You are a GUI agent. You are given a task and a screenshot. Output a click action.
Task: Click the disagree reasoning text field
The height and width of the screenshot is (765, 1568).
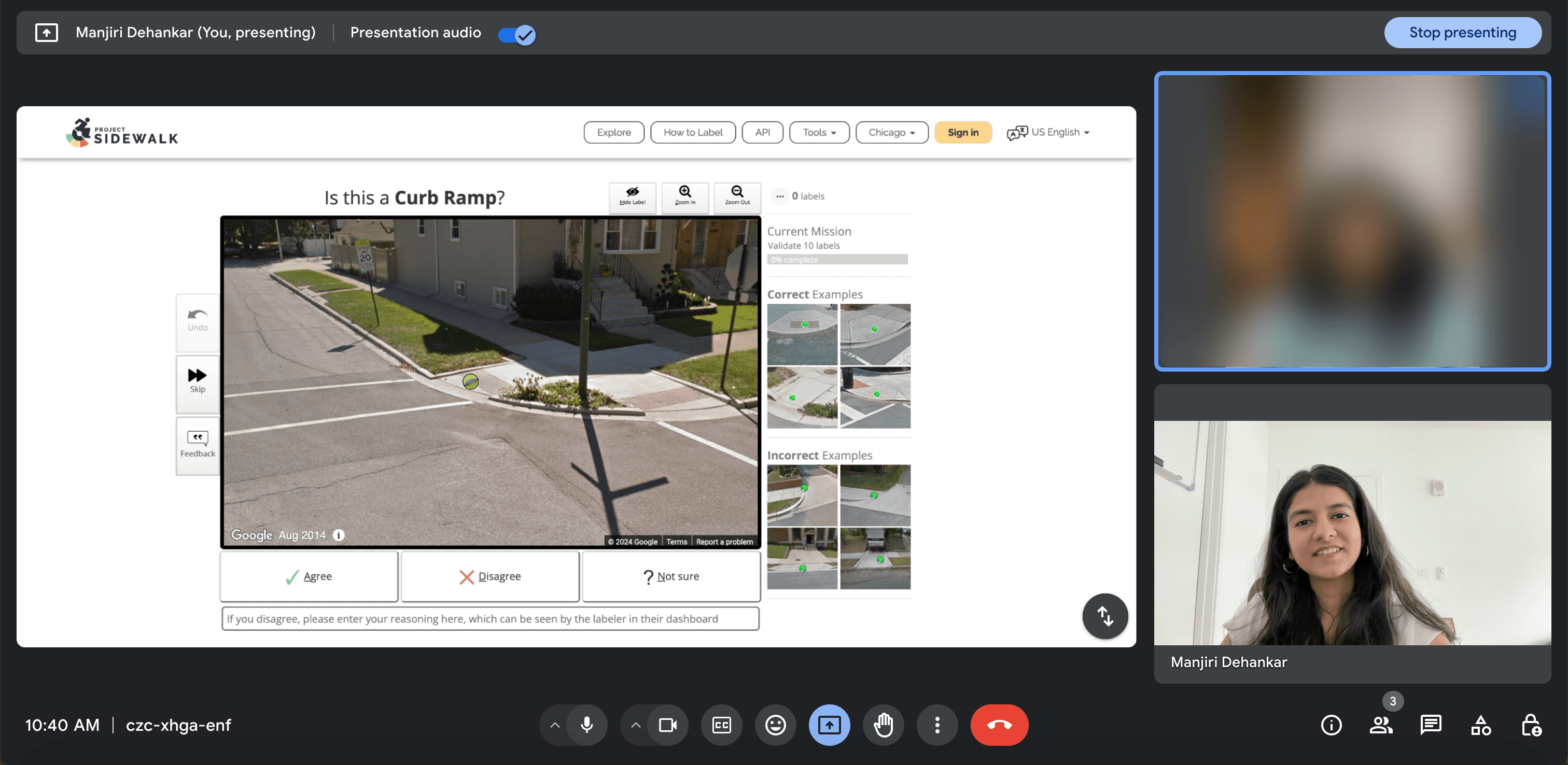pyautogui.click(x=490, y=618)
